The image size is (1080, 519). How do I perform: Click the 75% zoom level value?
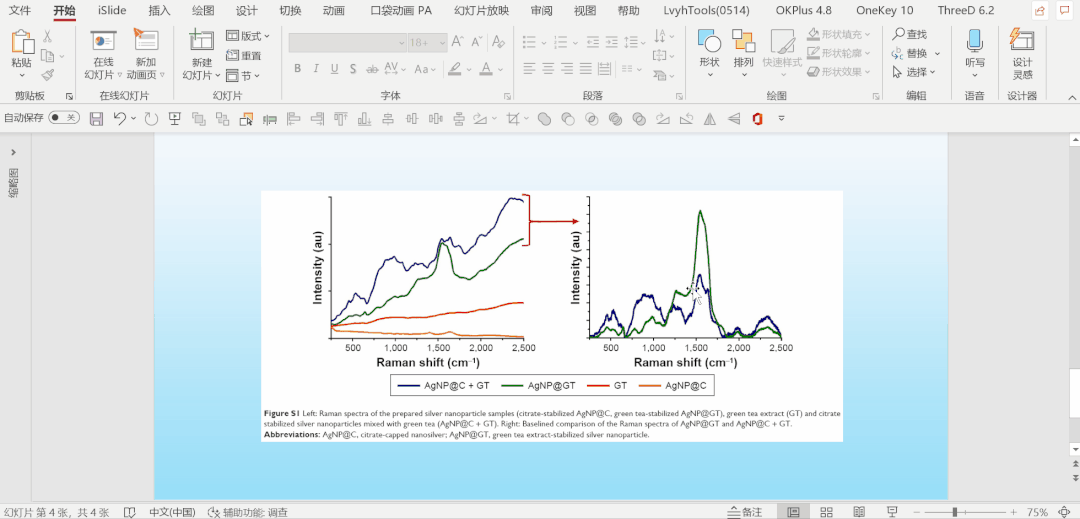coord(1037,512)
